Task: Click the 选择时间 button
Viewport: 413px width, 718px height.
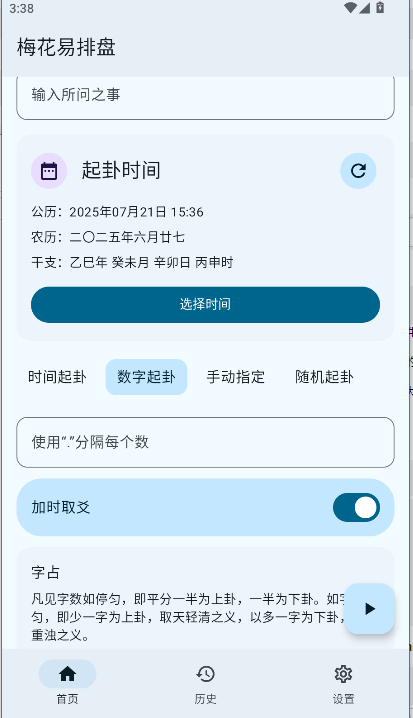Action: tap(206, 305)
